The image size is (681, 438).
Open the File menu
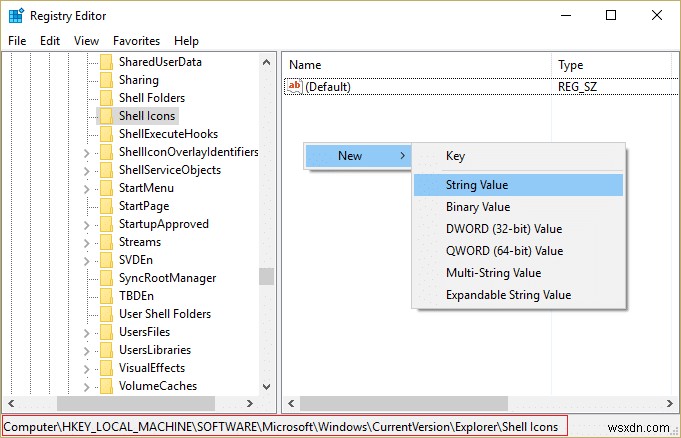point(17,41)
